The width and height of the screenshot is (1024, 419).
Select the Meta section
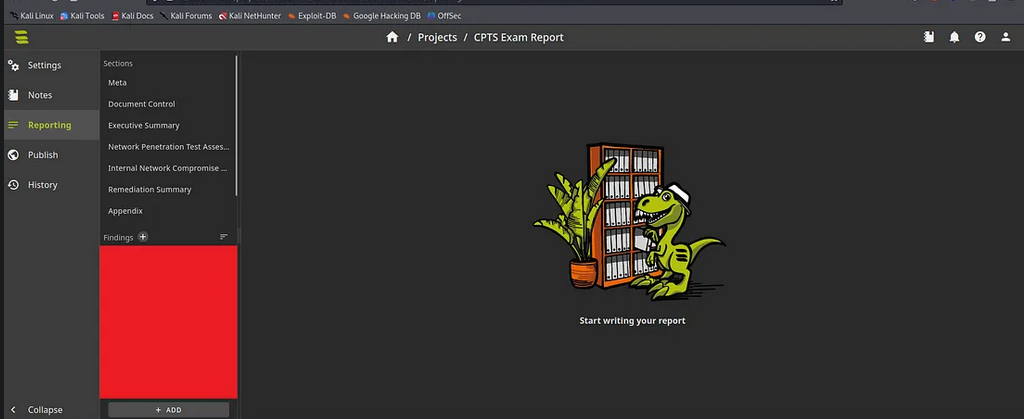coord(167,83)
